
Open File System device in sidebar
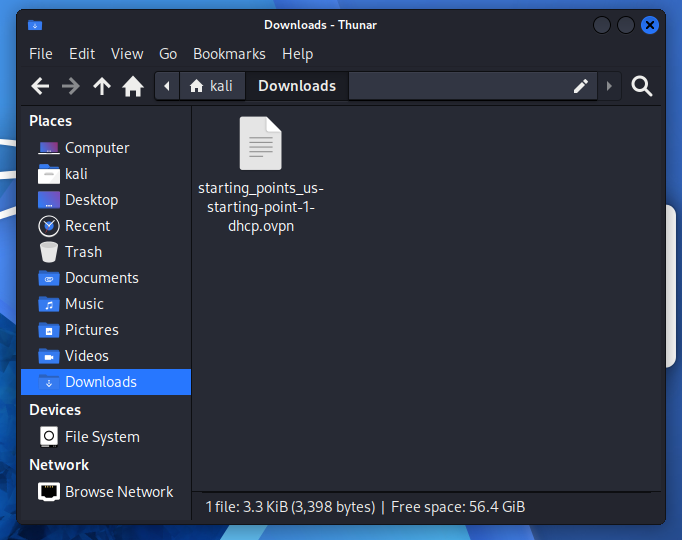(x=106, y=437)
